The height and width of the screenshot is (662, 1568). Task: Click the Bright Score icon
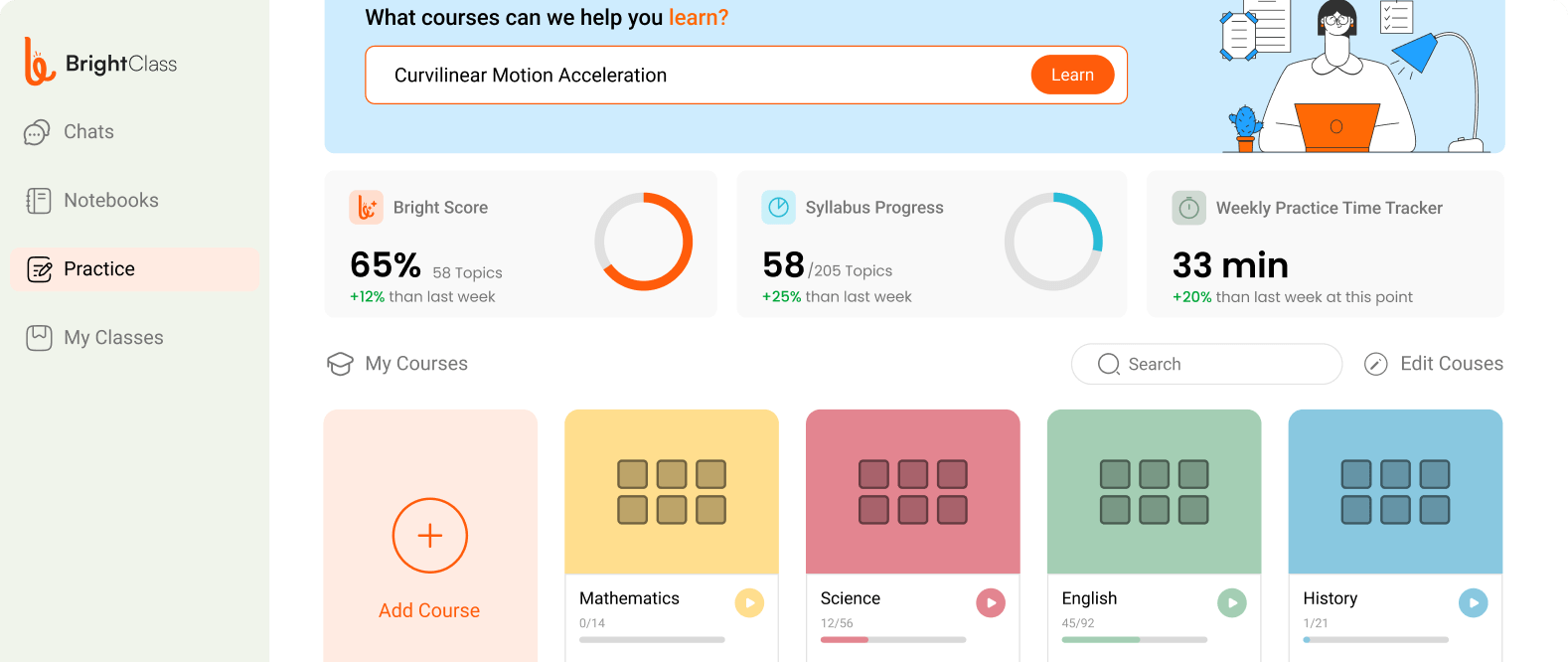tap(366, 208)
